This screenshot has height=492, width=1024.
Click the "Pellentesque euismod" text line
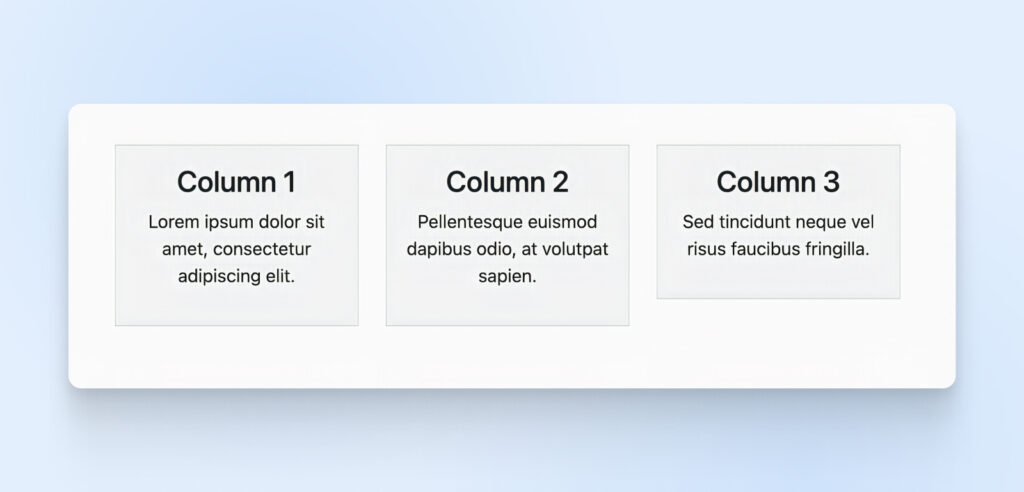507,222
